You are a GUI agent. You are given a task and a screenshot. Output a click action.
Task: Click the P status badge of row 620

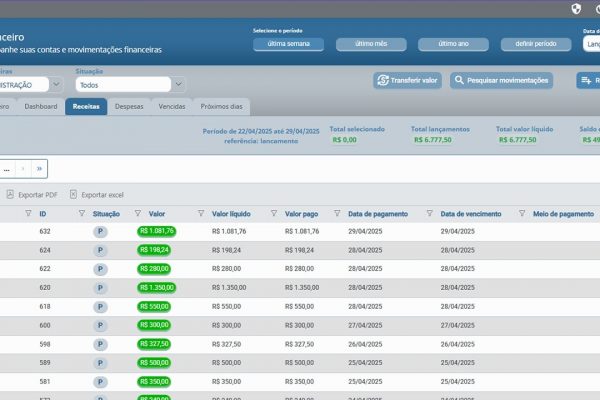click(x=100, y=287)
